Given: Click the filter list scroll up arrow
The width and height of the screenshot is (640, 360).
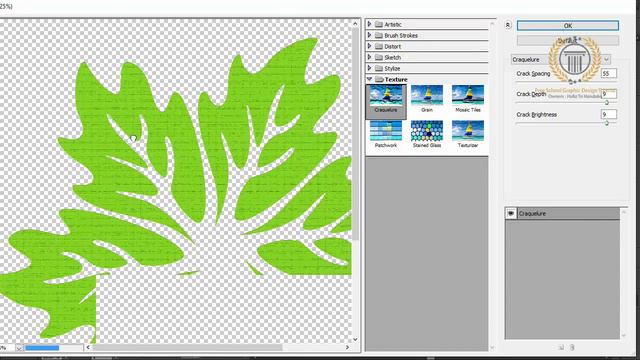Looking at the screenshot, I should (x=492, y=24).
